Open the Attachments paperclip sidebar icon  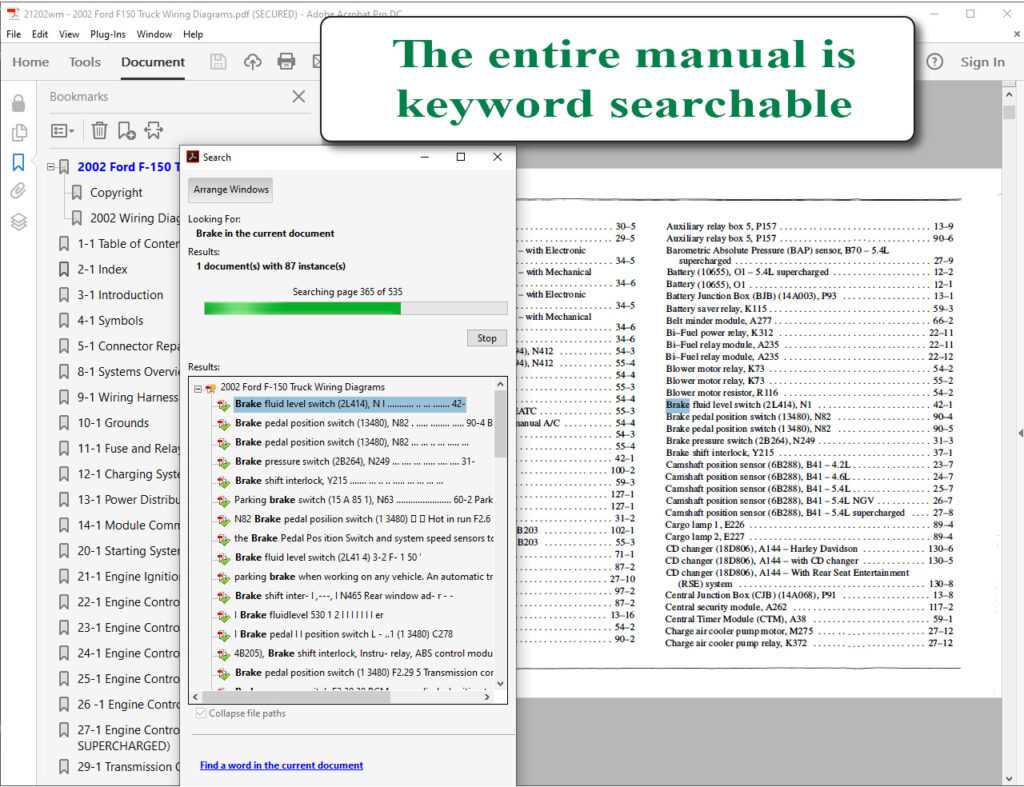pos(19,191)
